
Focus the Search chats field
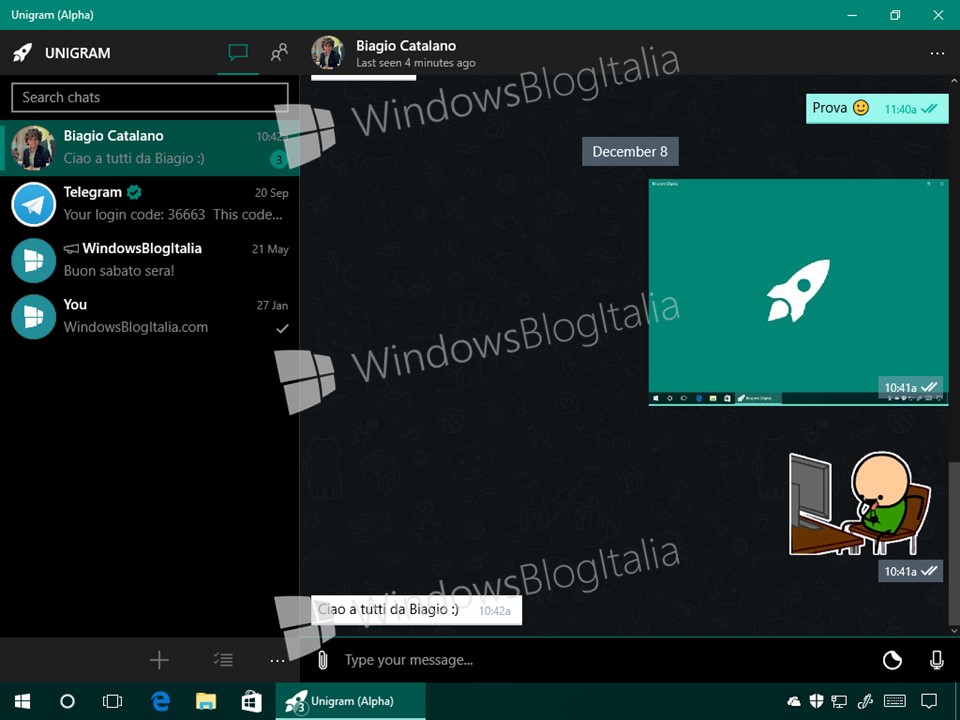(x=150, y=97)
